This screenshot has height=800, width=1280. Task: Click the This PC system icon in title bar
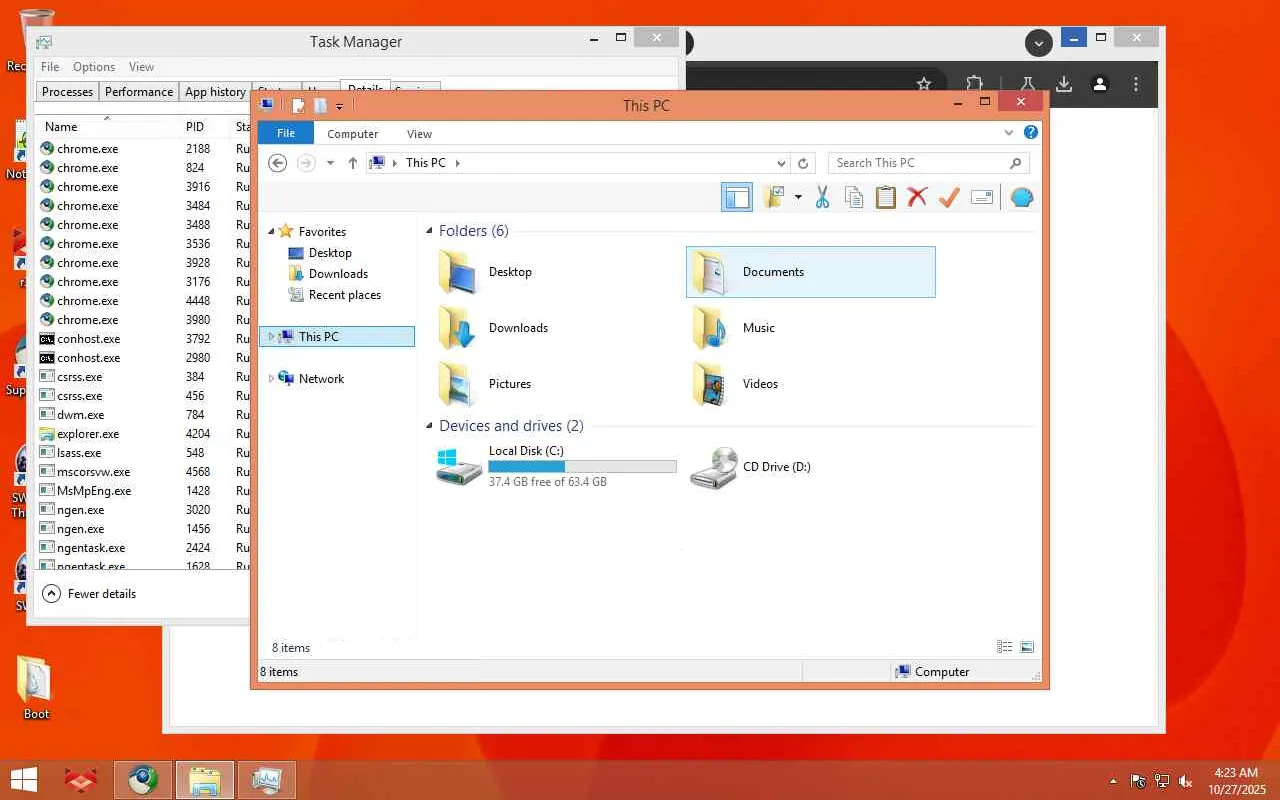tap(267, 104)
